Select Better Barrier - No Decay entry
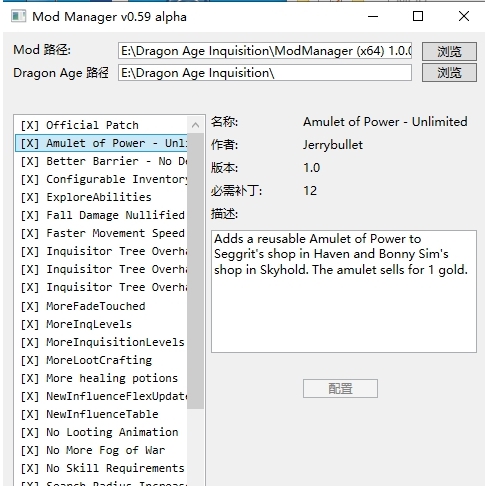This screenshot has height=486, width=485. pyautogui.click(x=102, y=161)
